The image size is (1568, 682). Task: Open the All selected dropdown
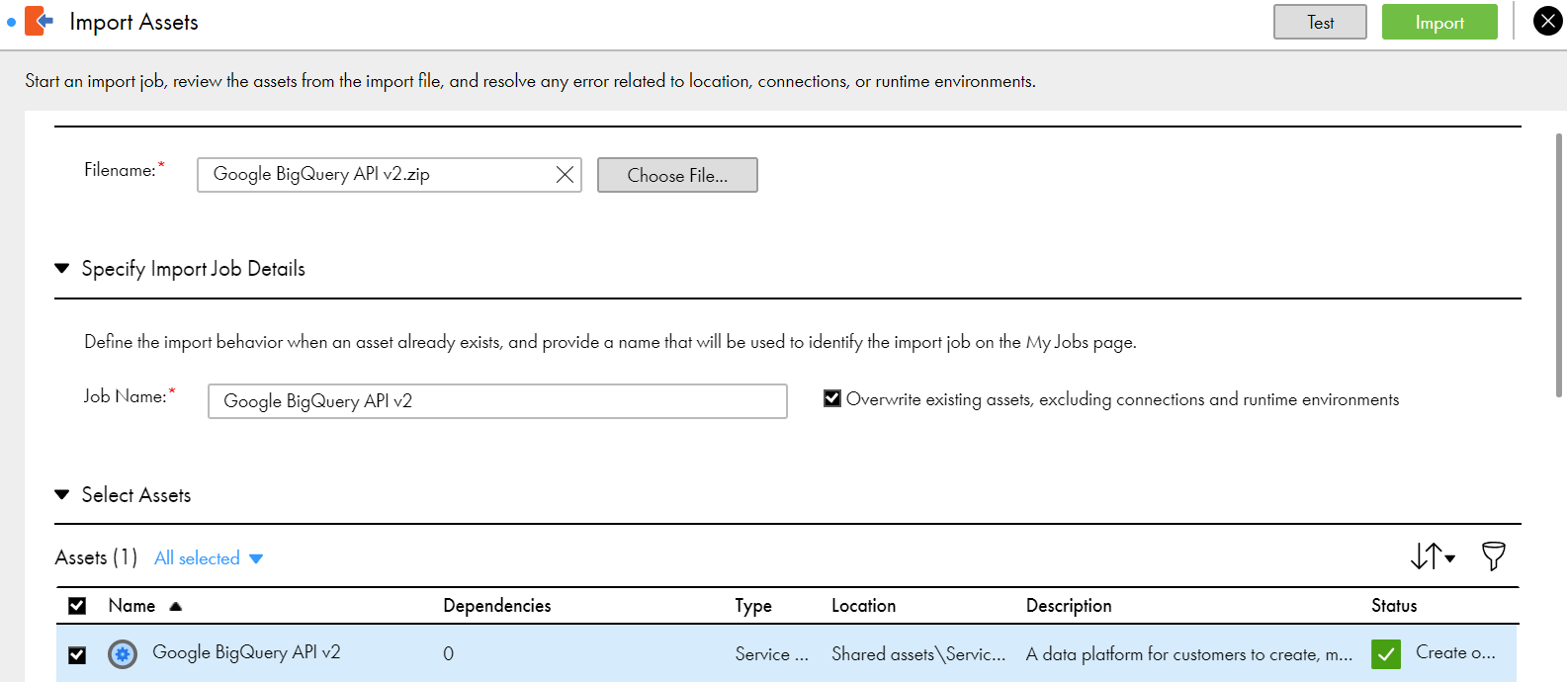pyautogui.click(x=209, y=558)
